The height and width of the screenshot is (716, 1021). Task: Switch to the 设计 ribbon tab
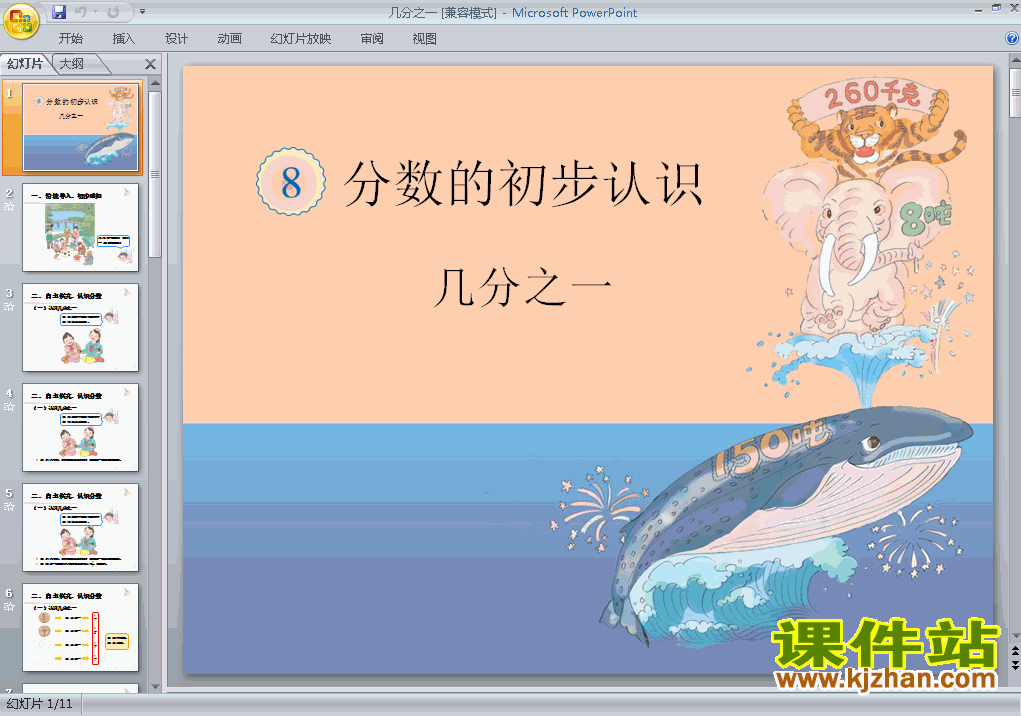point(176,38)
